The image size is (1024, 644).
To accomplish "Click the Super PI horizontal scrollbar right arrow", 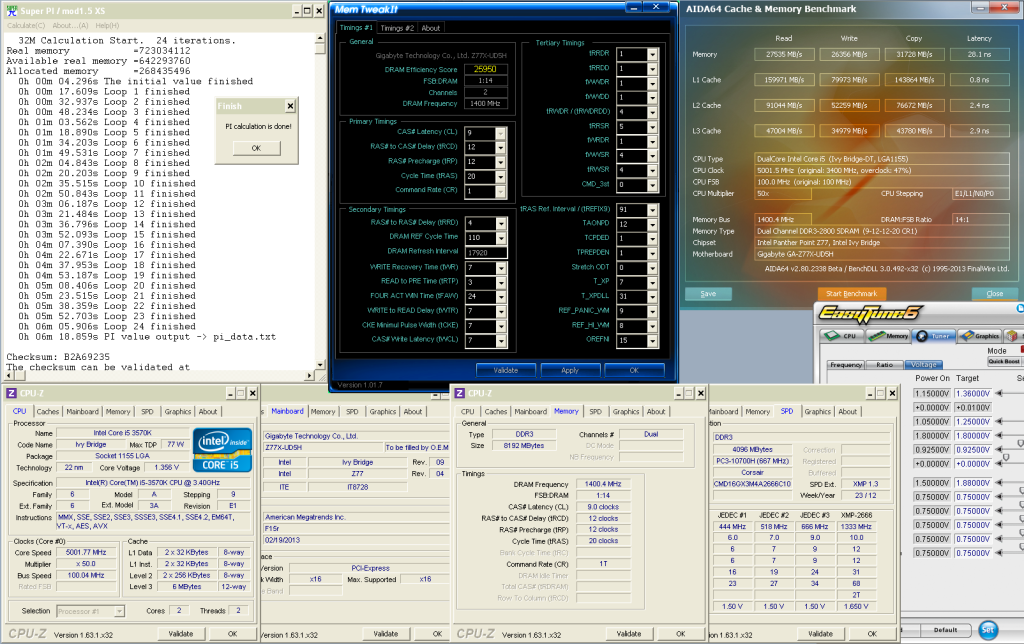I will click(x=310, y=376).
